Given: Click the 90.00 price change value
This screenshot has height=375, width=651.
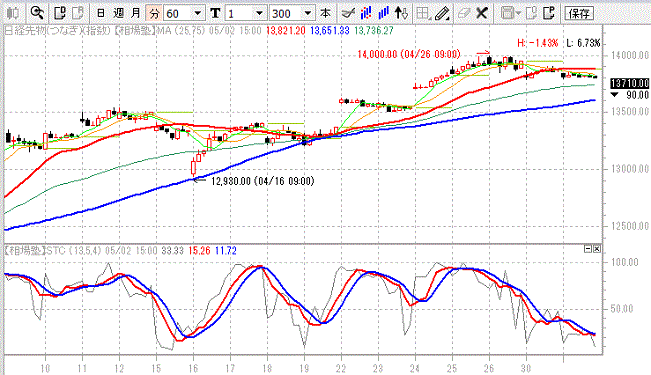Looking at the screenshot, I should click(x=637, y=96).
